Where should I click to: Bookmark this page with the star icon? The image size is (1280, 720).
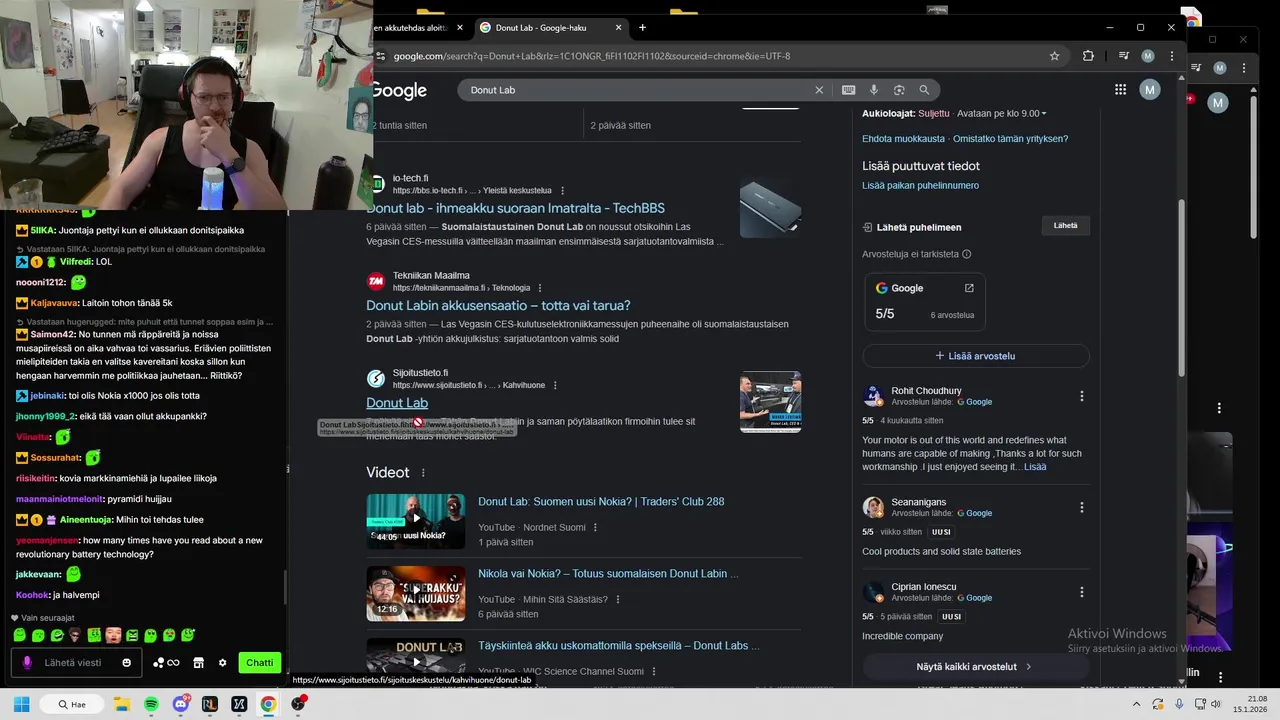1054,56
